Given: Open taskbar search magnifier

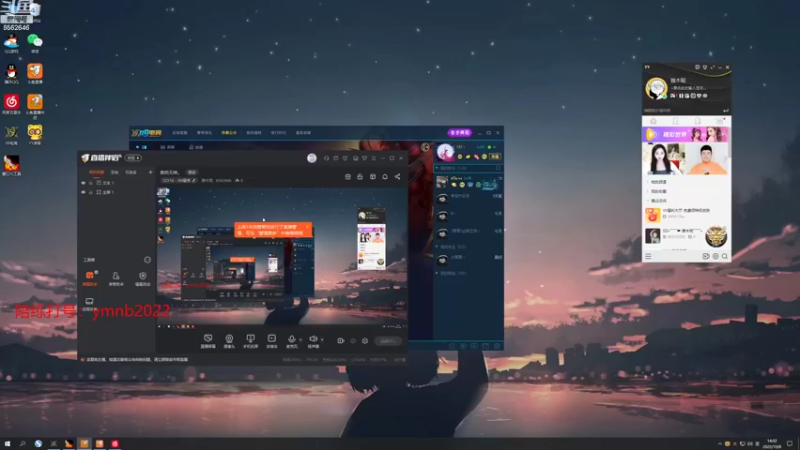Looking at the screenshot, I should (x=22, y=444).
